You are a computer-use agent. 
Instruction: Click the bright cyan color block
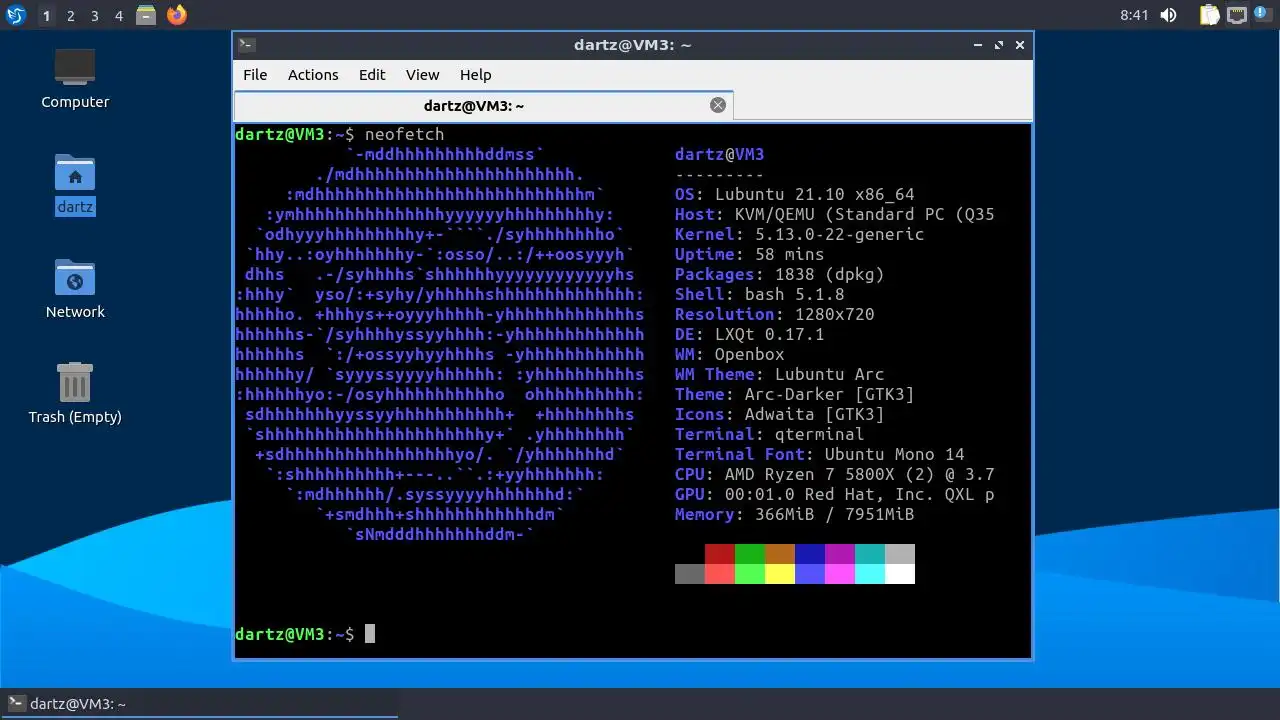pyautogui.click(x=870, y=574)
